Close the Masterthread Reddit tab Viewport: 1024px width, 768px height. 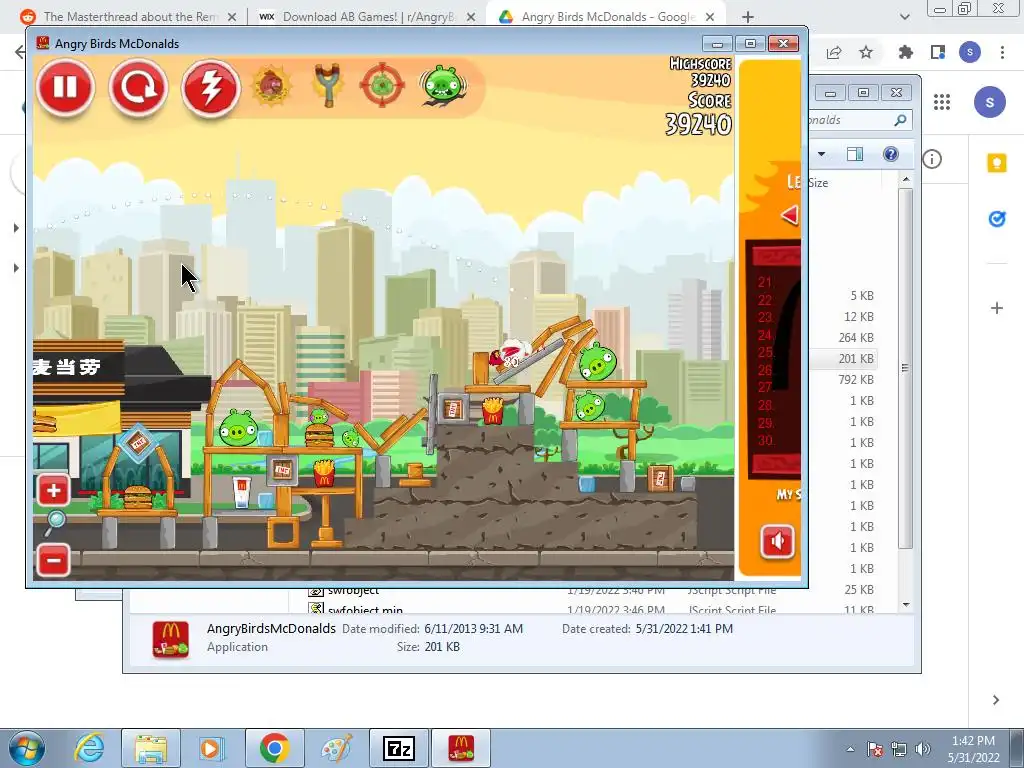click(232, 17)
